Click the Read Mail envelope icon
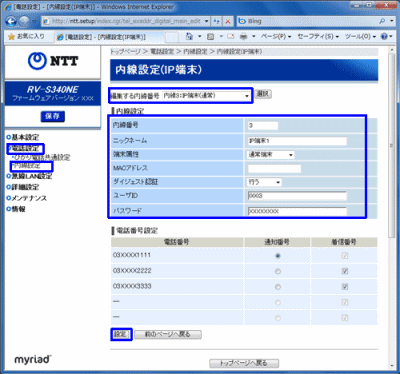 point(231,37)
